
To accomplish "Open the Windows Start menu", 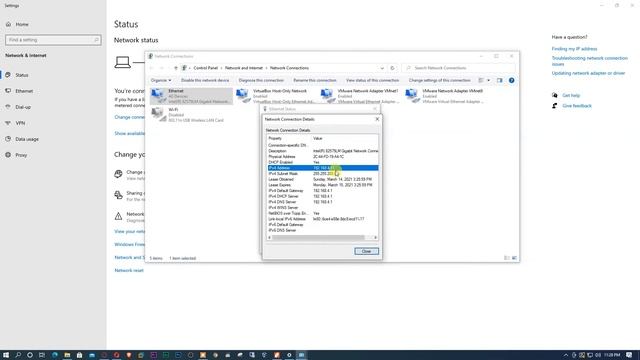I will pyautogui.click(x=6, y=355).
